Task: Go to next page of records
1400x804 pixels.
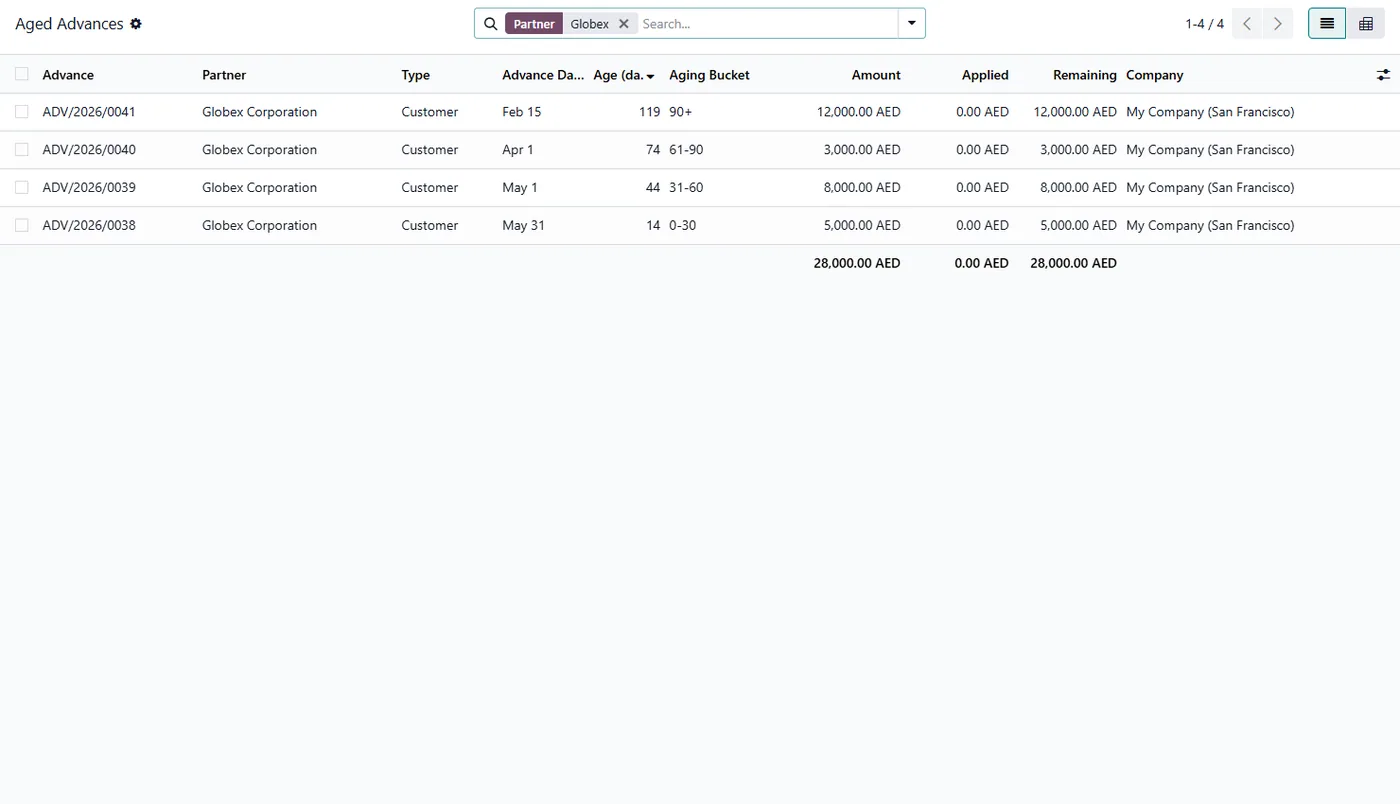Action: (1278, 23)
